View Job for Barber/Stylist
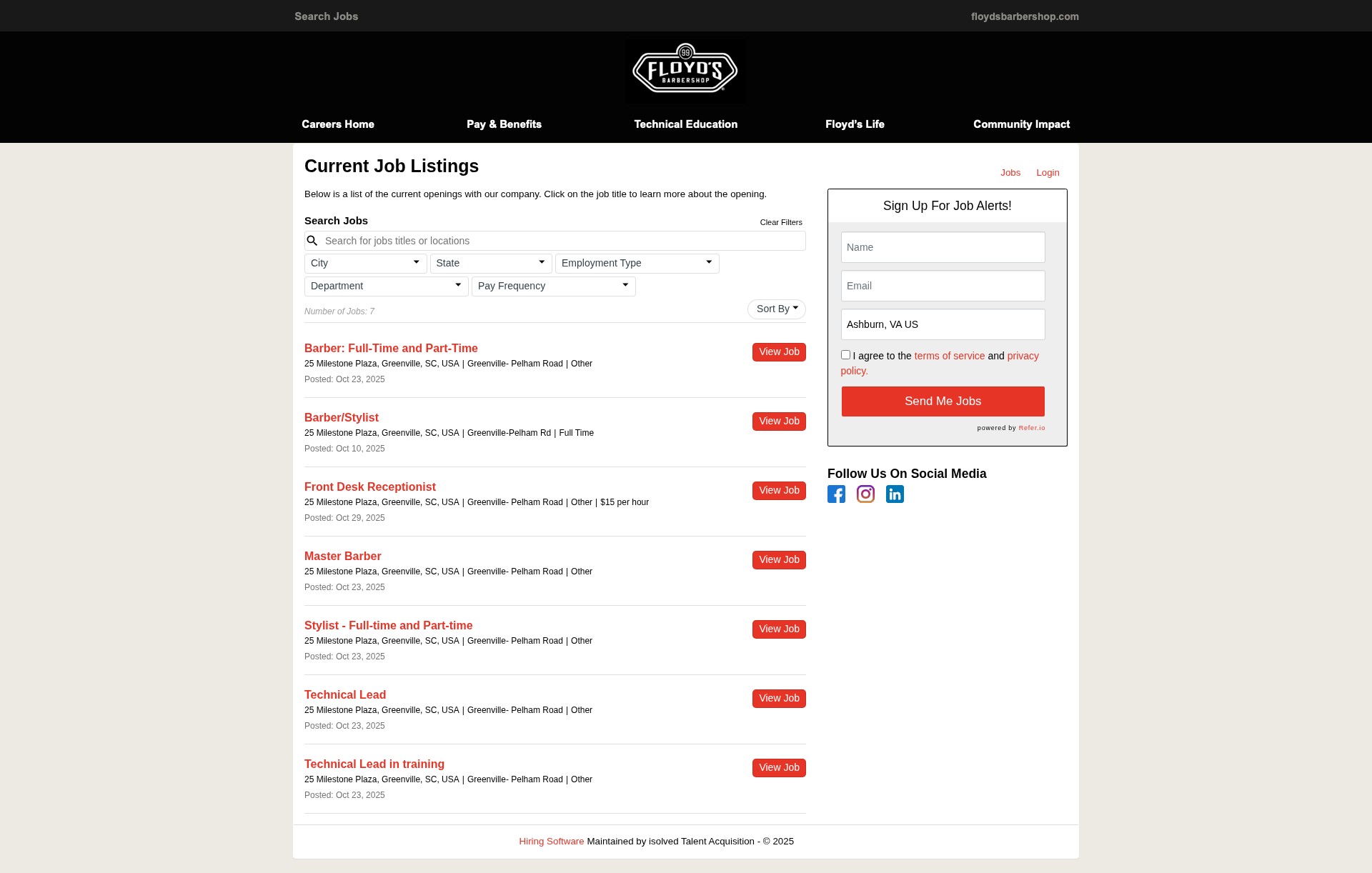The width and height of the screenshot is (1372, 873). coord(779,421)
